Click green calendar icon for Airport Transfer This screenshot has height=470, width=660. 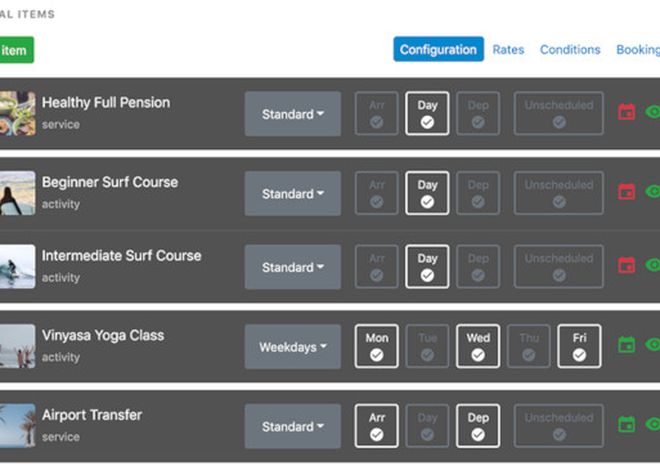[x=627, y=425]
